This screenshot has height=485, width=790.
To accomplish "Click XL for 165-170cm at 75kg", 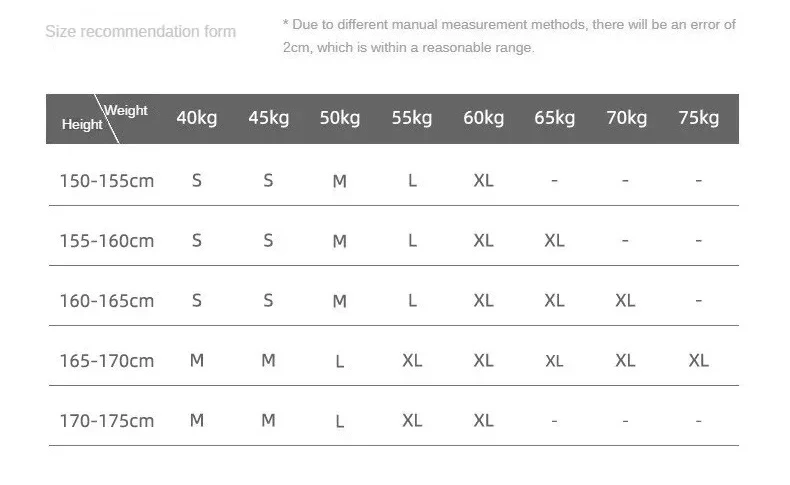I will tap(698, 361).
